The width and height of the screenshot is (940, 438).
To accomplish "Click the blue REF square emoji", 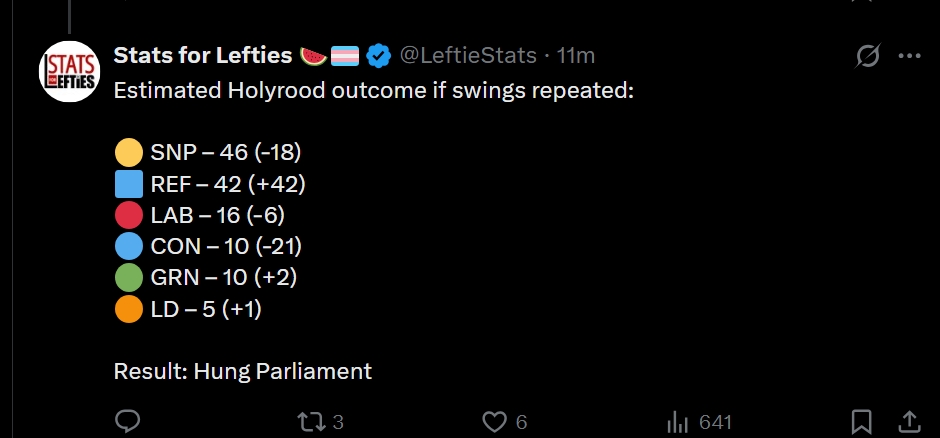I will click(x=128, y=183).
